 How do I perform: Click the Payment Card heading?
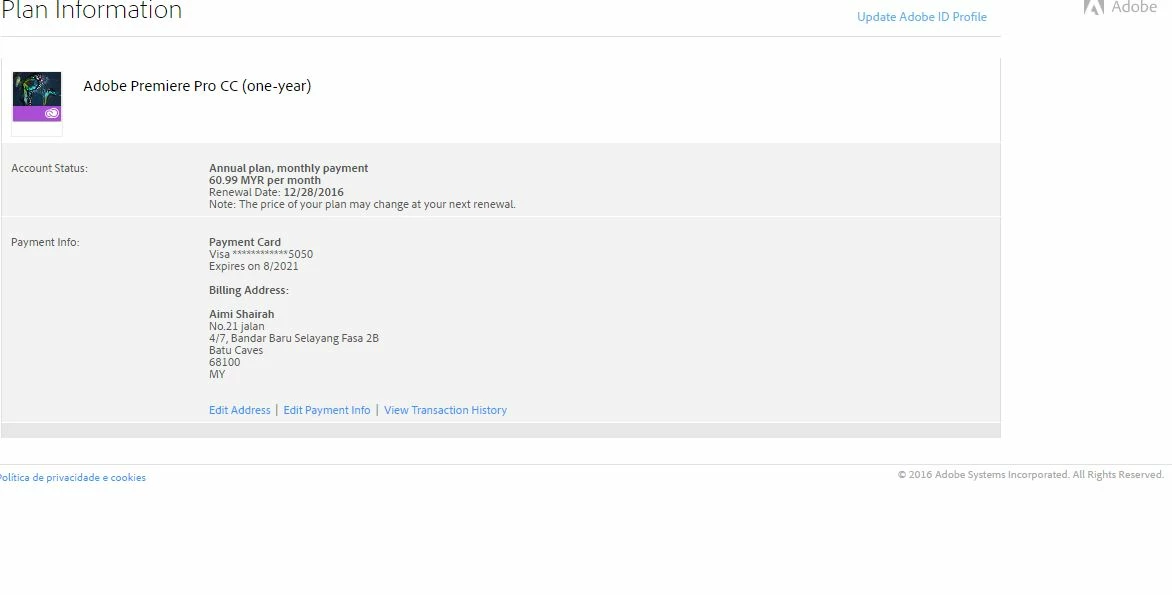click(245, 242)
